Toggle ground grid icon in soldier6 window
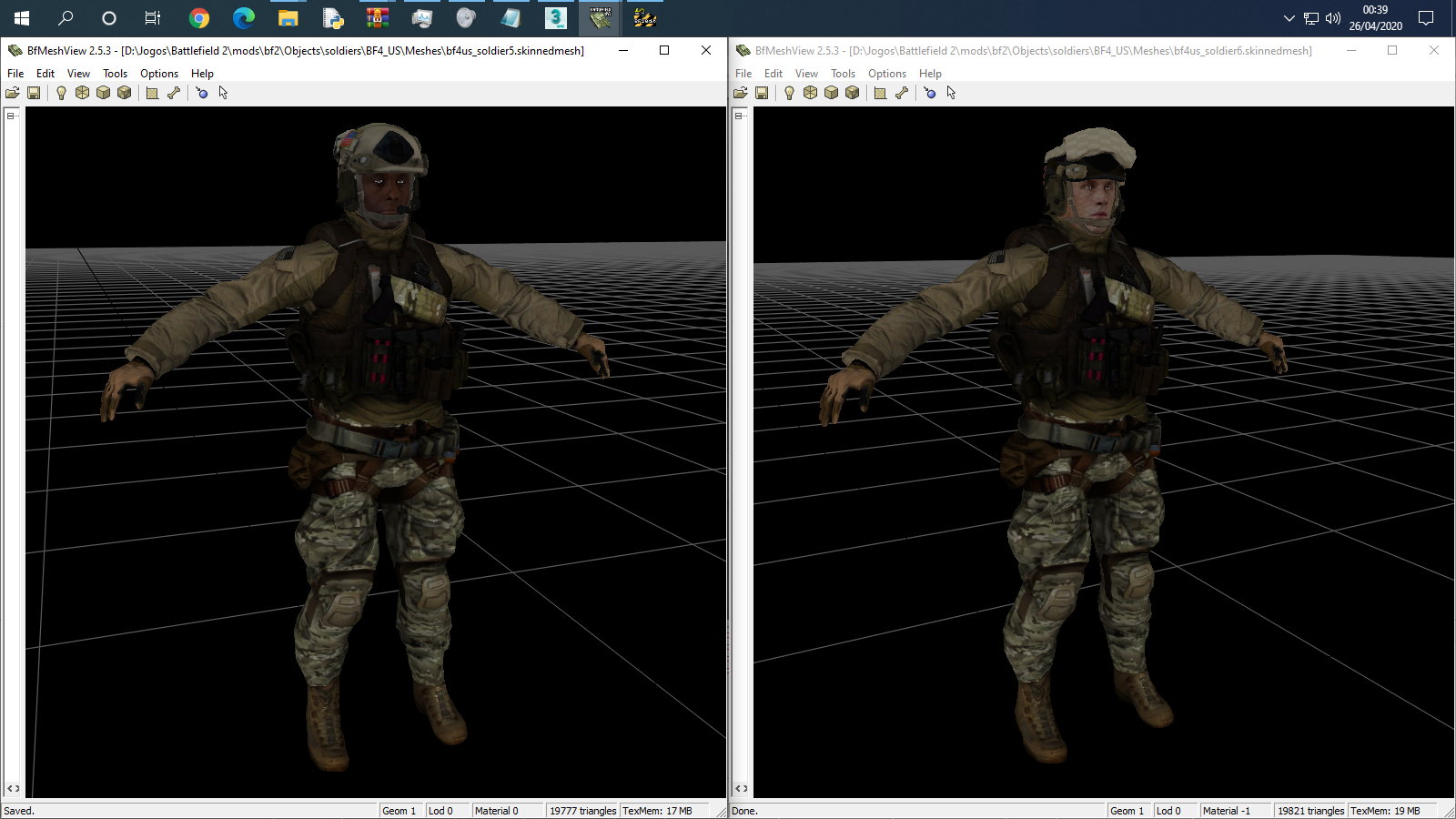 [880, 93]
